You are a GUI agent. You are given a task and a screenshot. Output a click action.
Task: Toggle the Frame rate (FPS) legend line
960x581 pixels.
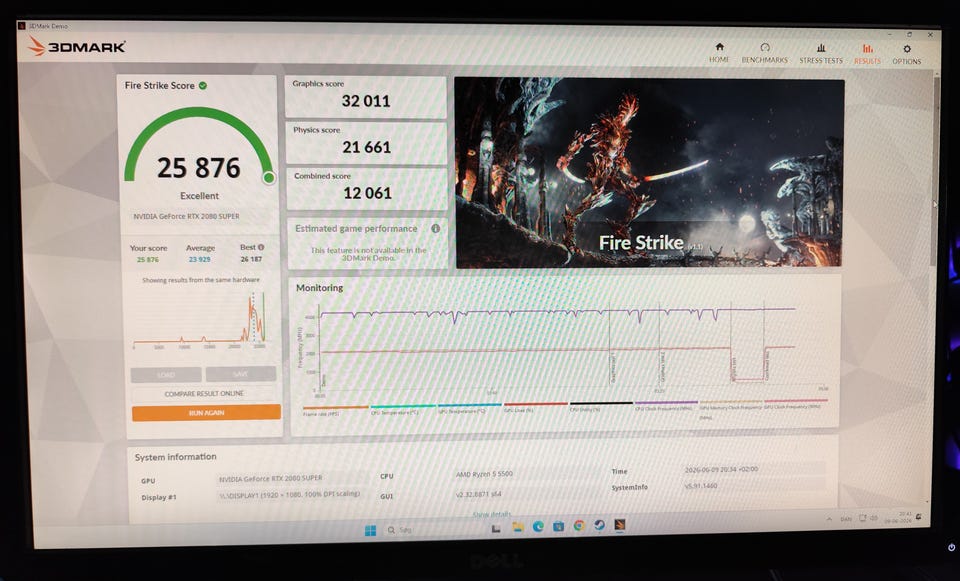[x=335, y=410]
